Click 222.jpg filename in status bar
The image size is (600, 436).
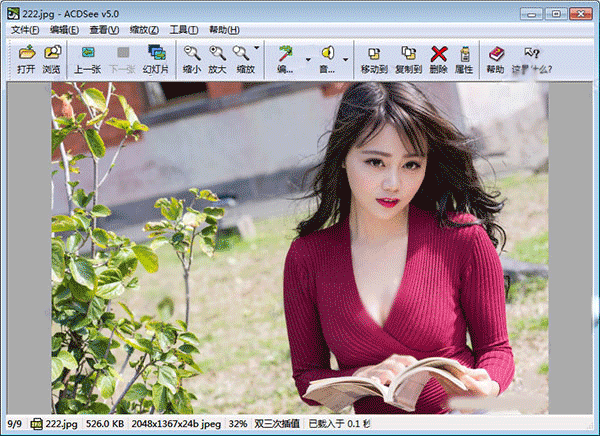click(x=61, y=424)
